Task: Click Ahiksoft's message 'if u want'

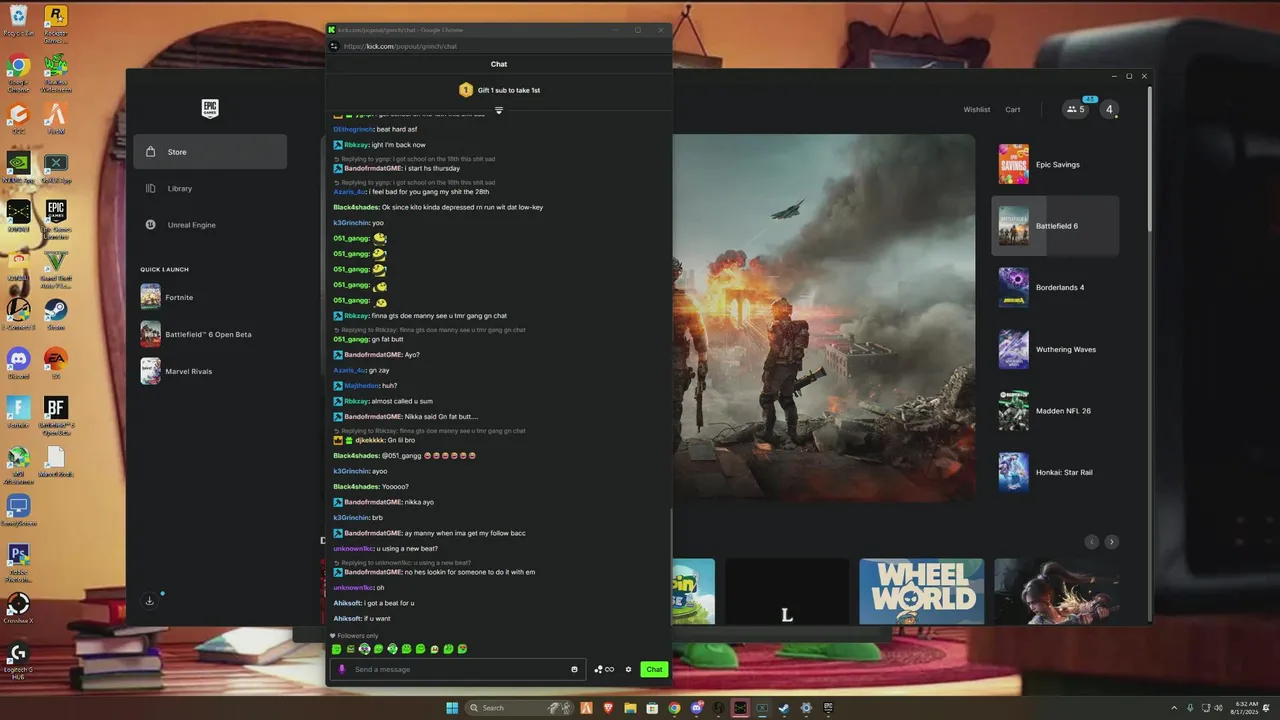Action: coord(376,619)
